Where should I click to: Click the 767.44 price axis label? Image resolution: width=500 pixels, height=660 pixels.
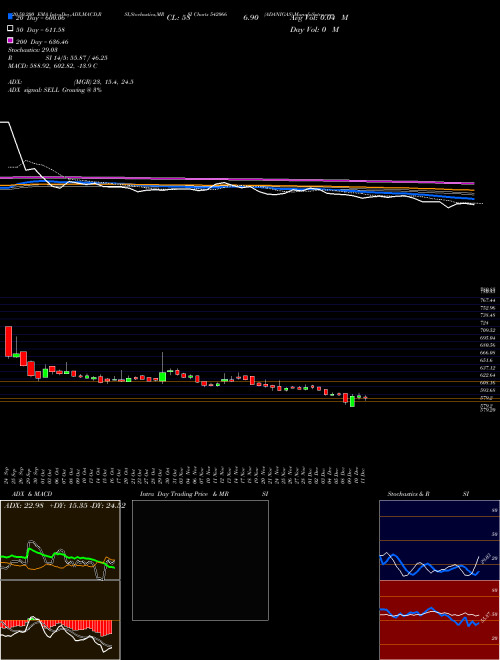488,301
